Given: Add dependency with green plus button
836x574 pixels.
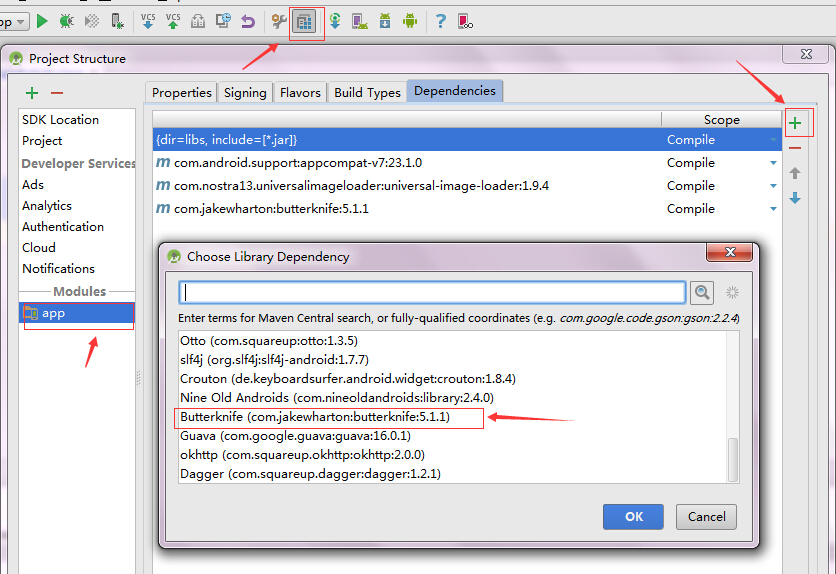Looking at the screenshot, I should point(795,123).
